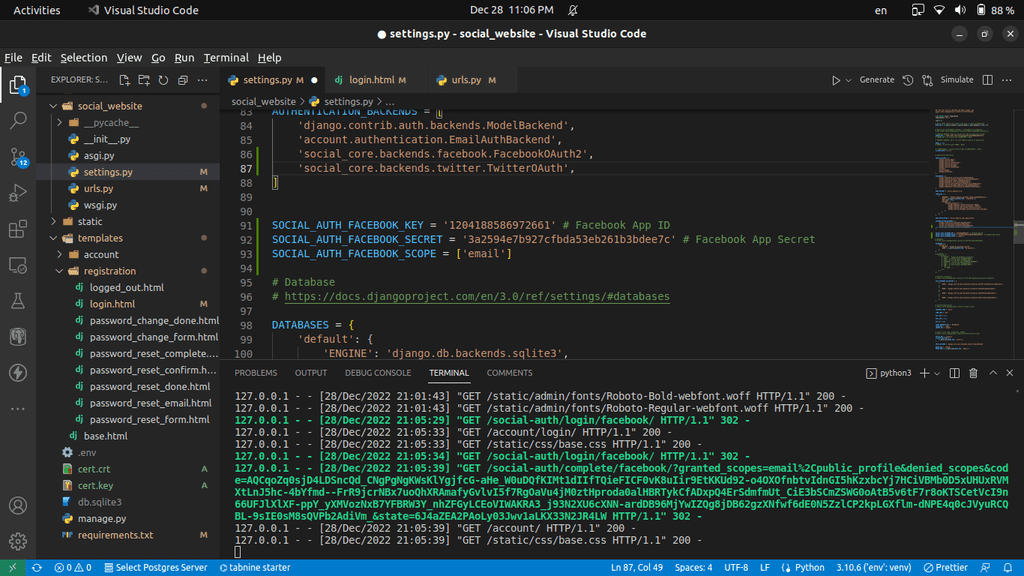Screen dimensions: 1024x576
Task: Open the Search view icon
Action: tap(18, 120)
